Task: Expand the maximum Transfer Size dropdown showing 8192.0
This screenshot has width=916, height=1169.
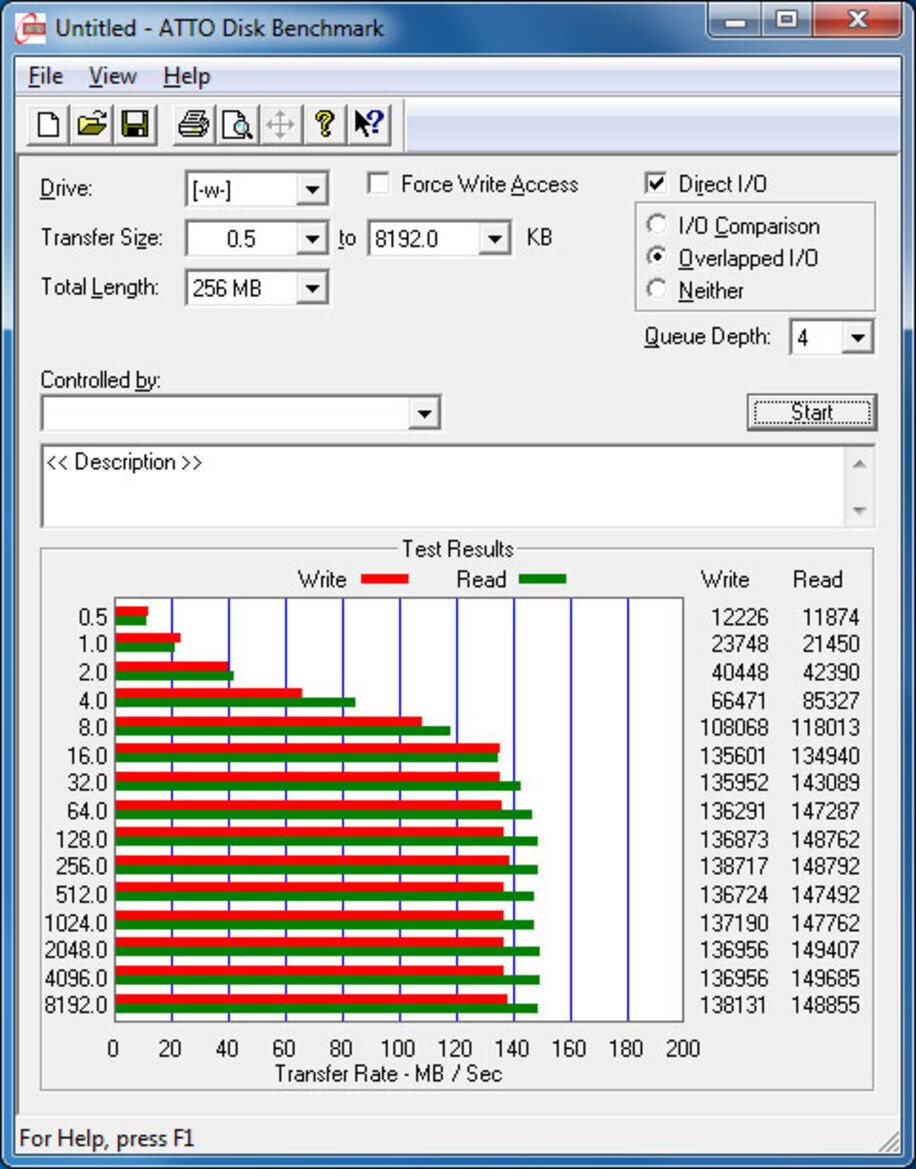Action: pos(495,239)
